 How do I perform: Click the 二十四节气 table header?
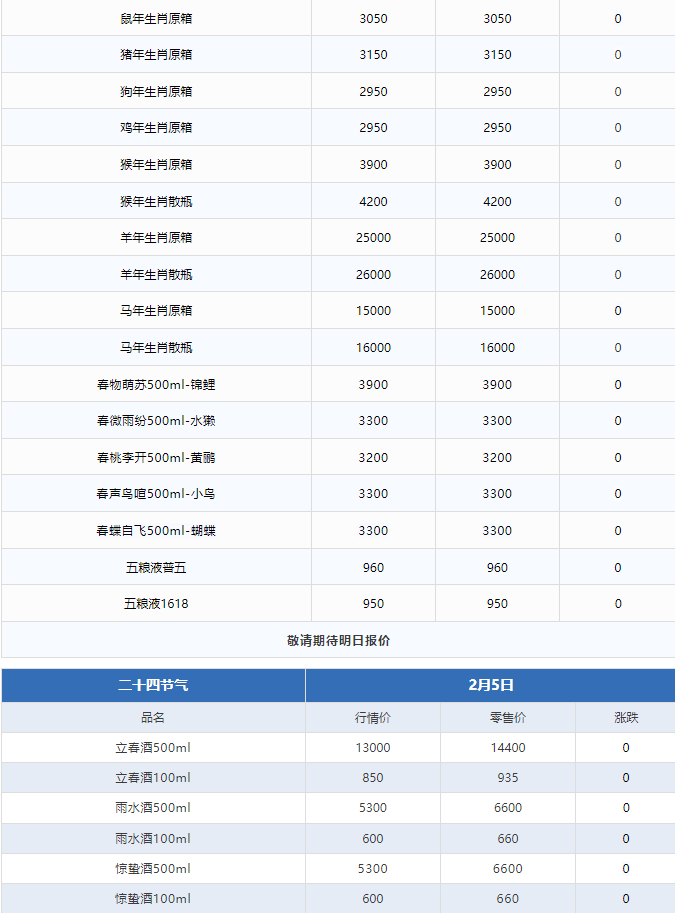point(153,685)
